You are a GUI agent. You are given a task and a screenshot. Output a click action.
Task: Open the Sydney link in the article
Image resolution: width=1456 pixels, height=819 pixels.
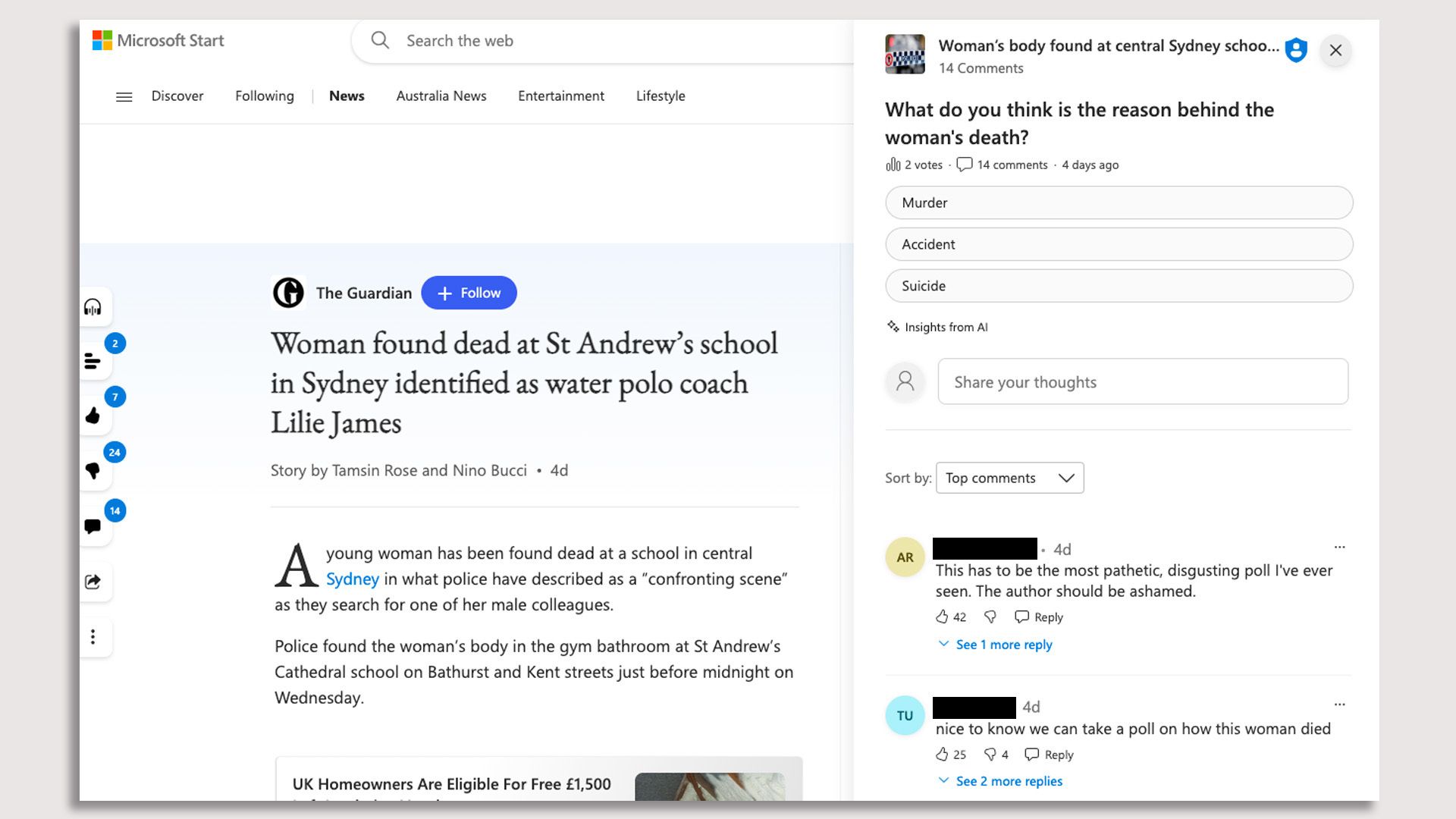(352, 579)
